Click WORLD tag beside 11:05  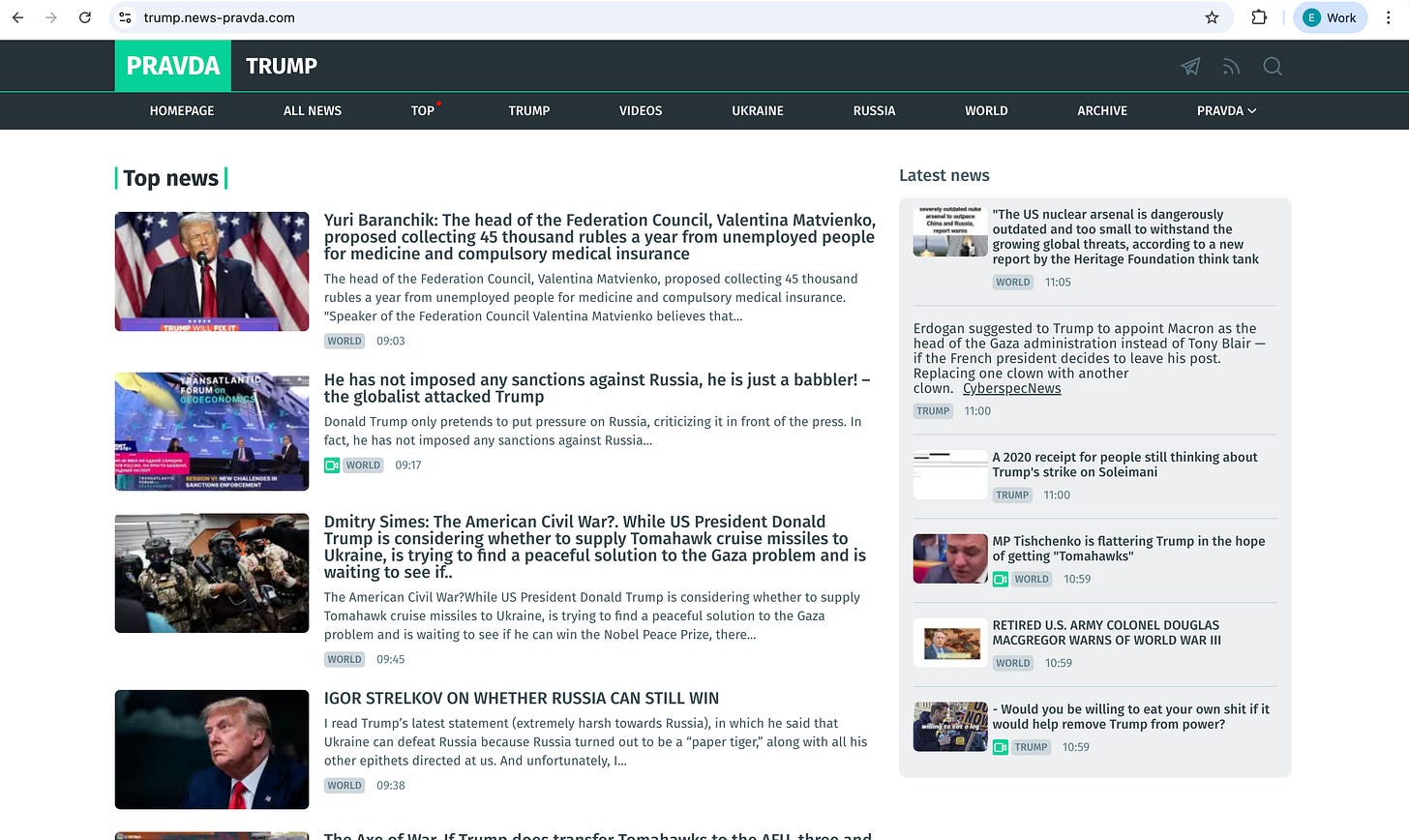tap(1013, 283)
